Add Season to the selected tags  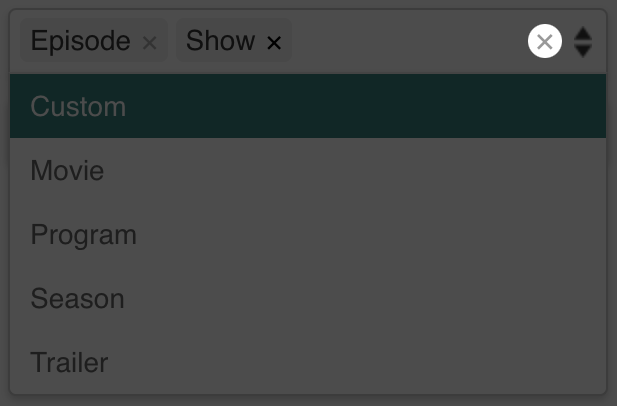tap(308, 298)
